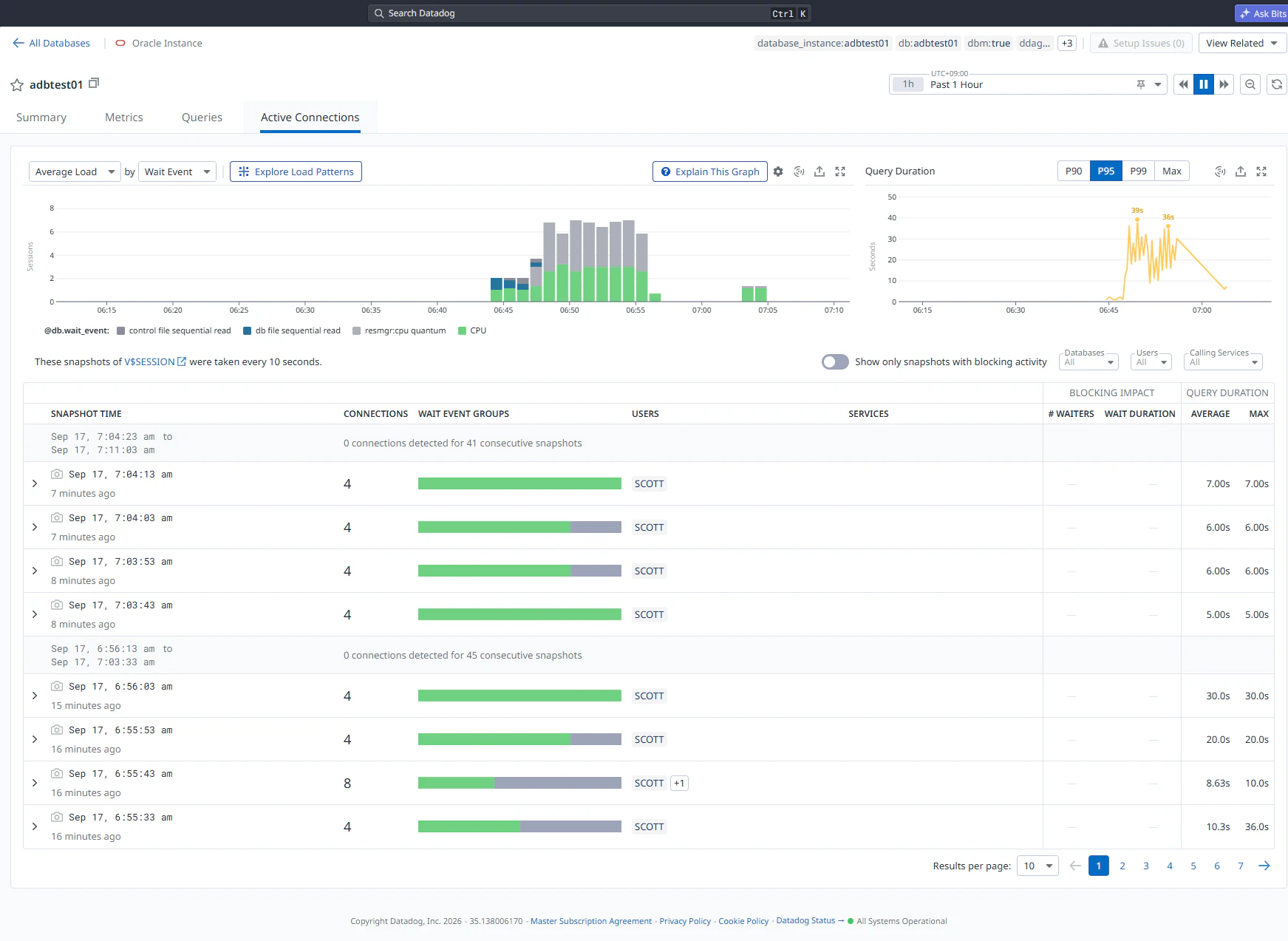This screenshot has width=1288, height=941.
Task: Select P99 percentile for Query Duration
Action: (1139, 171)
